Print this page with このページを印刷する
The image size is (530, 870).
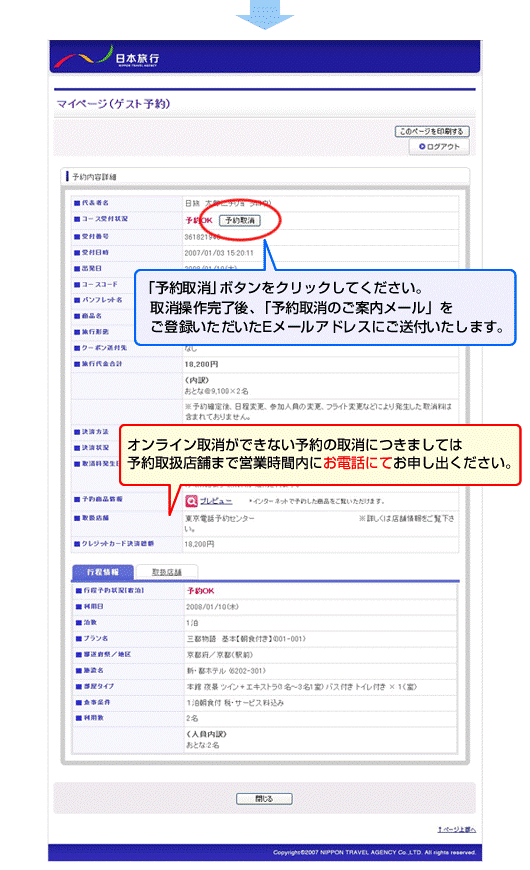coord(432,131)
